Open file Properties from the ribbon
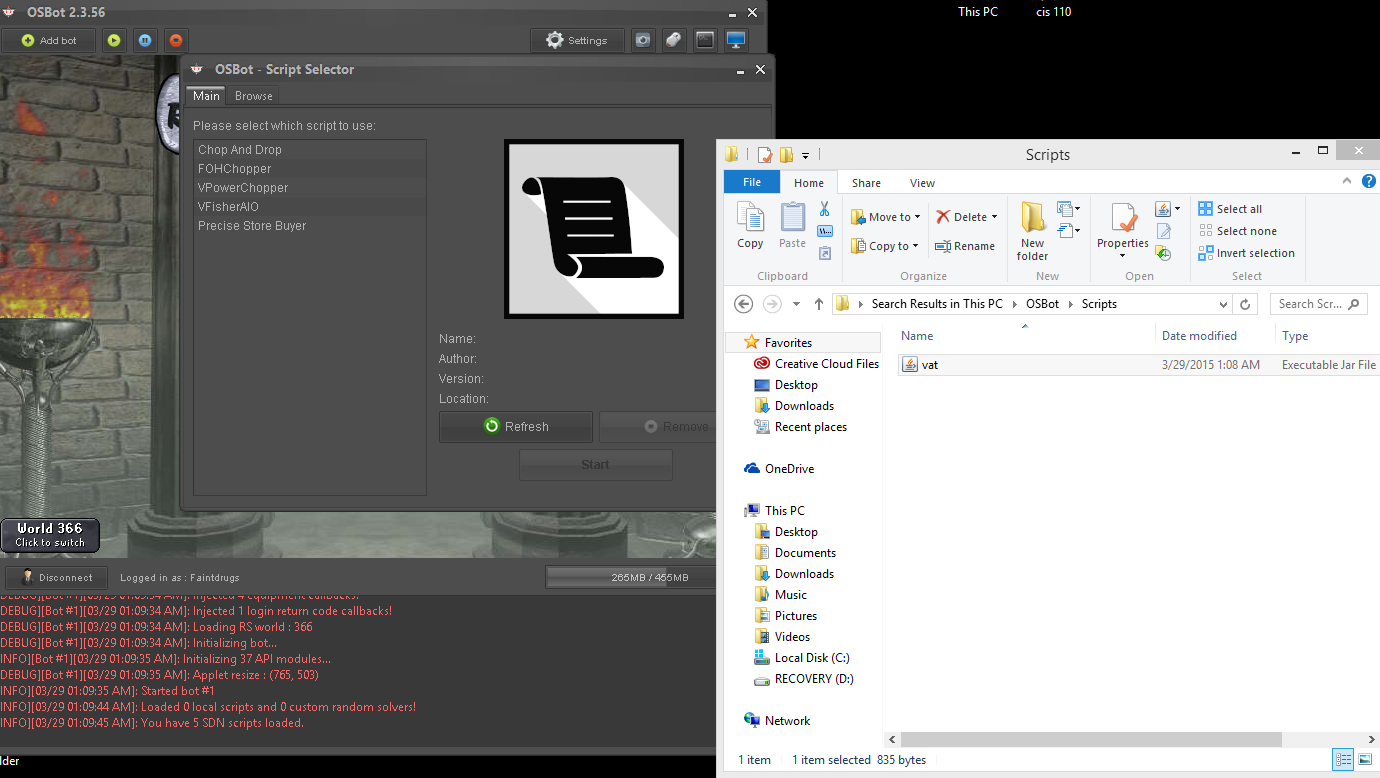The width and height of the screenshot is (1380, 778). click(x=1123, y=231)
